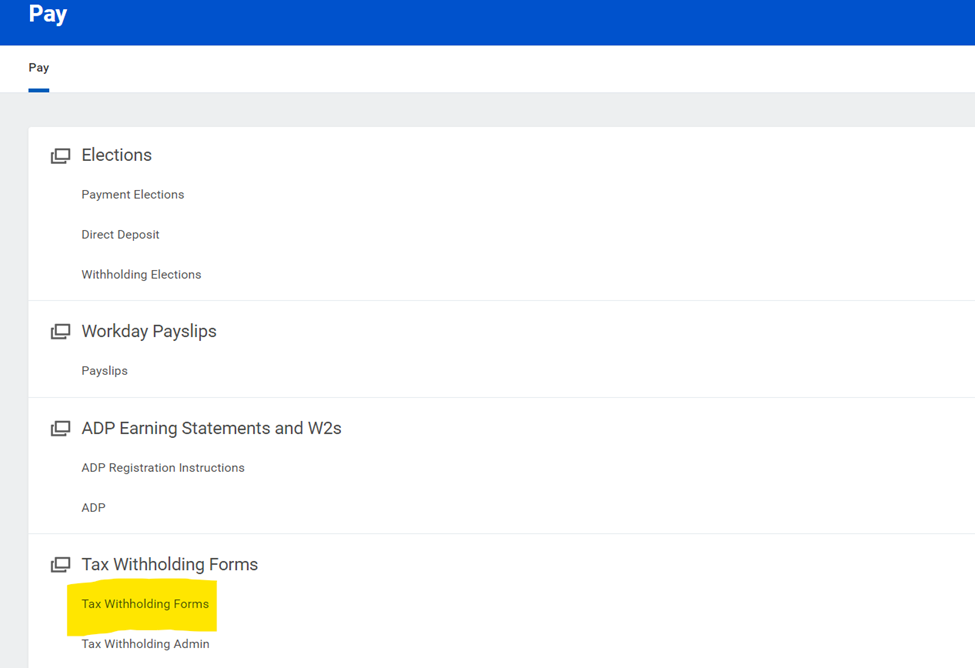Click the icon next to Tax Withholding Forms heading

pos(61,565)
